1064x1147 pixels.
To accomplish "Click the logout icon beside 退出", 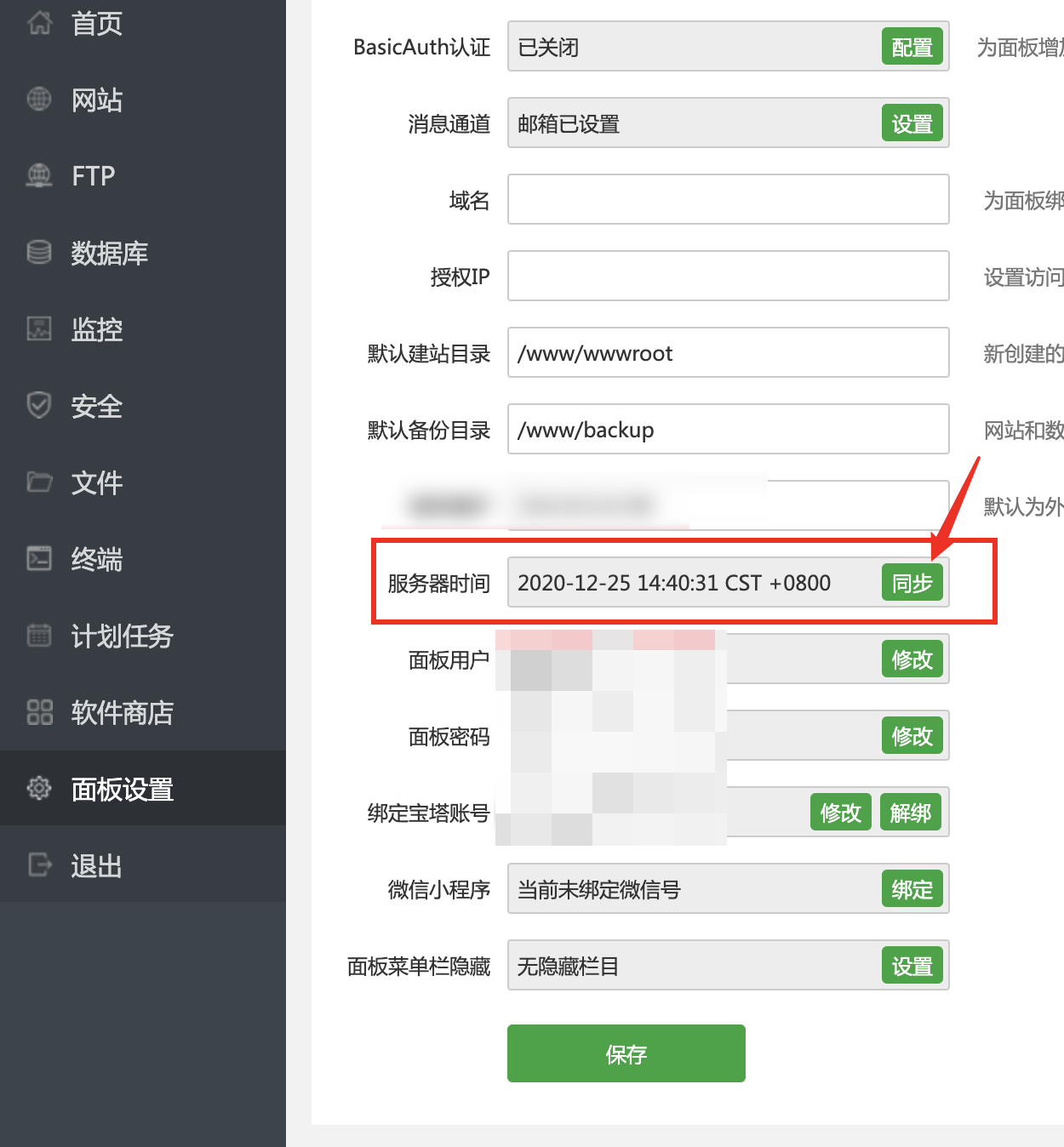I will click(39, 865).
